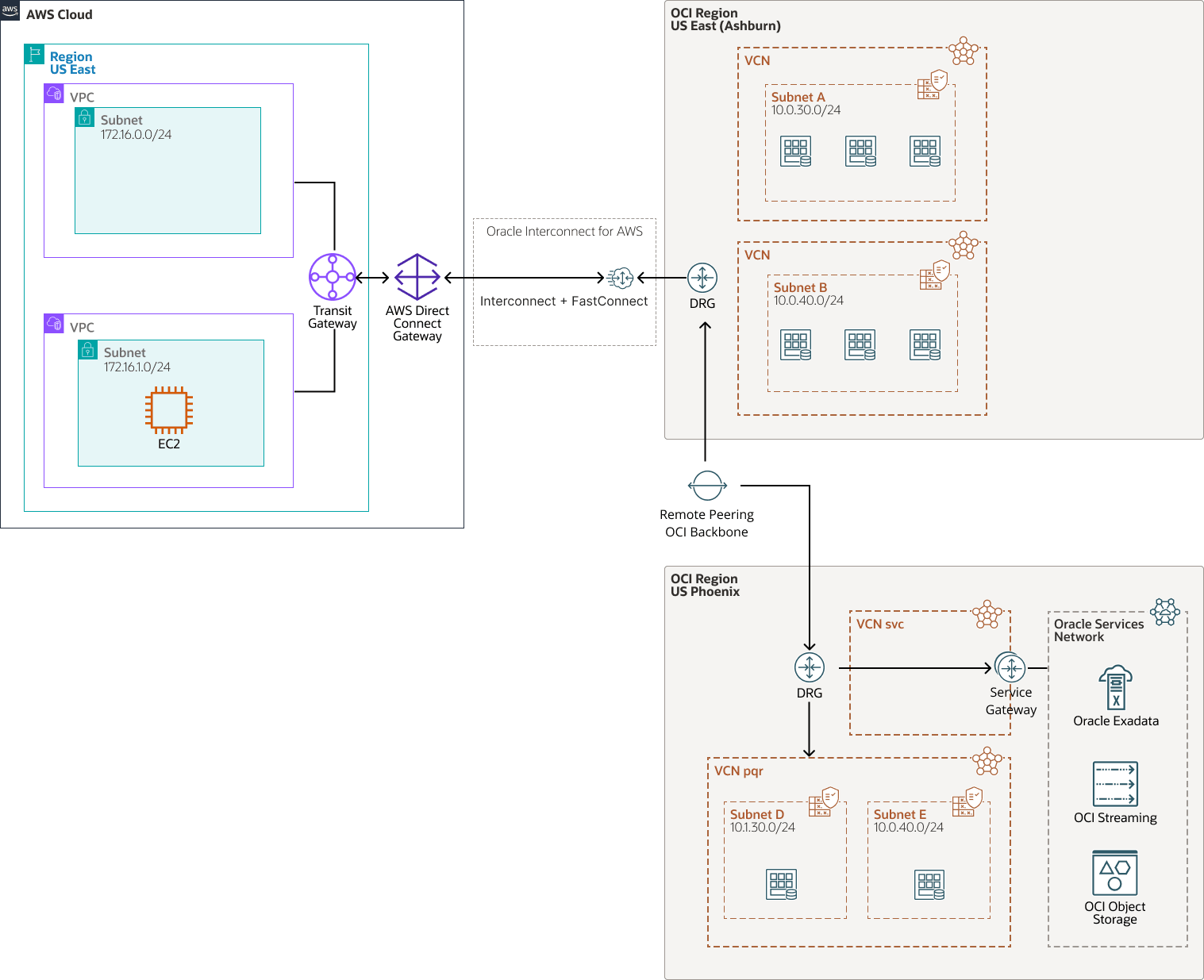Click the 'Oracle Services Network' title
This screenshot has width=1204, height=980.
[x=1098, y=630]
